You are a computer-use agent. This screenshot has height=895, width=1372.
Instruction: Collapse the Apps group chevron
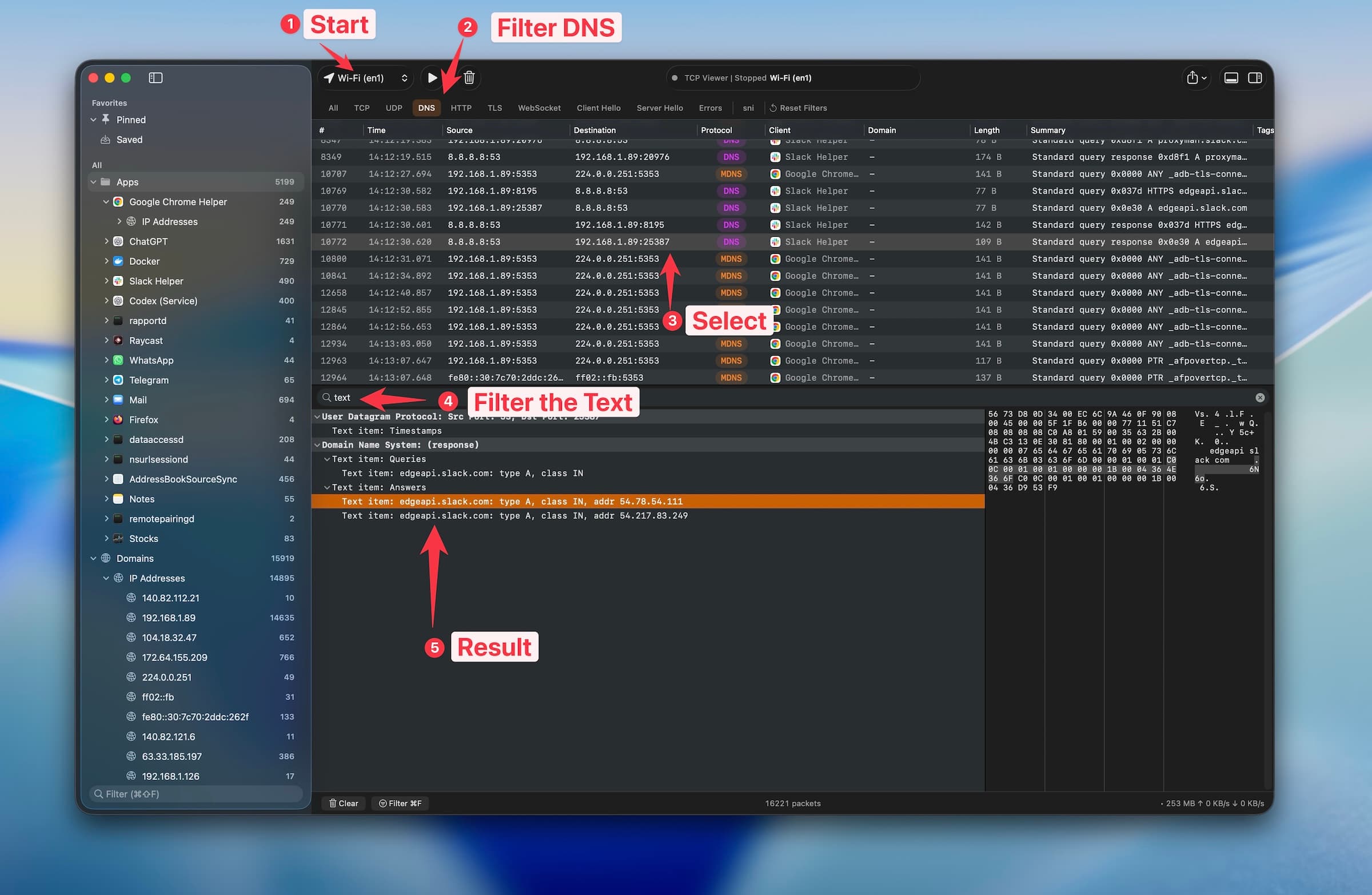[x=93, y=182]
